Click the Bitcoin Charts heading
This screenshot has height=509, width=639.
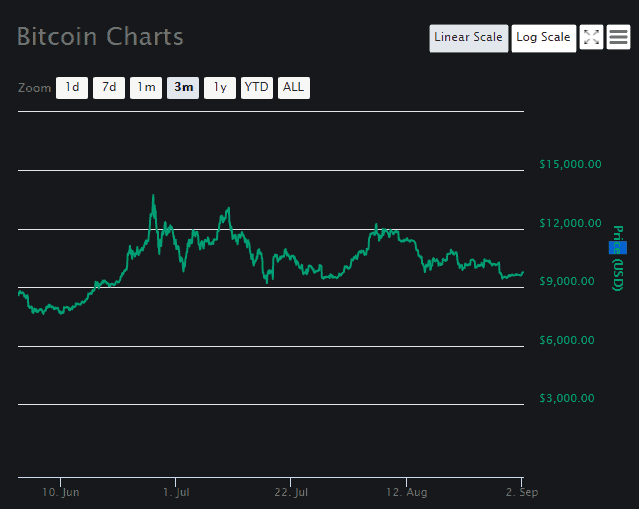(x=100, y=37)
